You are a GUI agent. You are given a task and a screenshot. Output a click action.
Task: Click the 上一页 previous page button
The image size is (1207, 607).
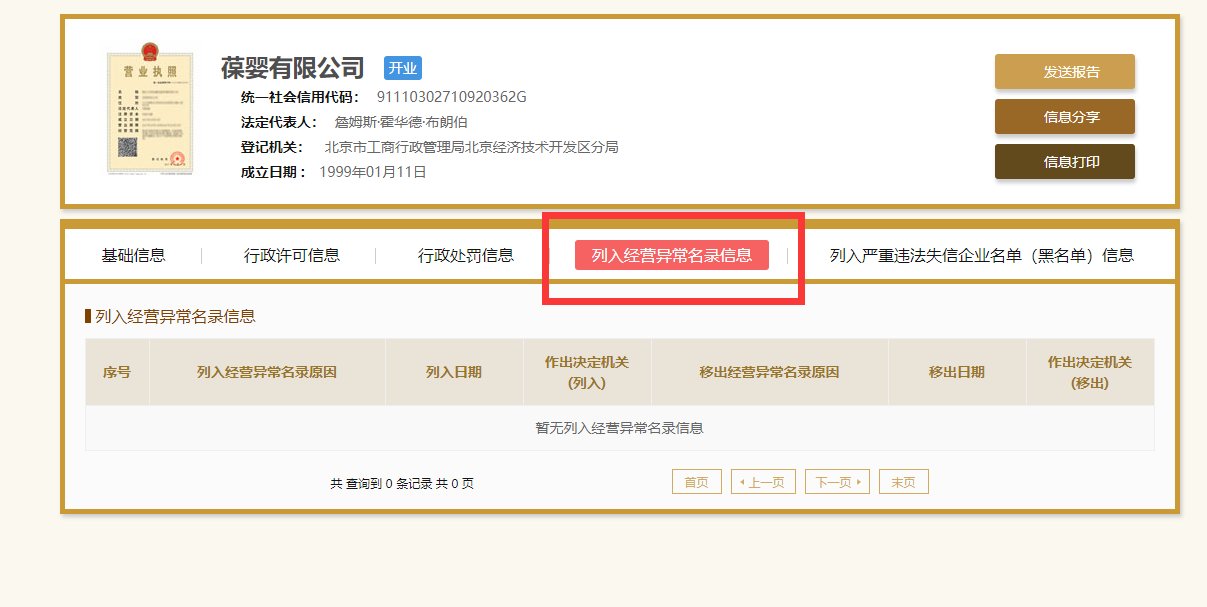762,481
